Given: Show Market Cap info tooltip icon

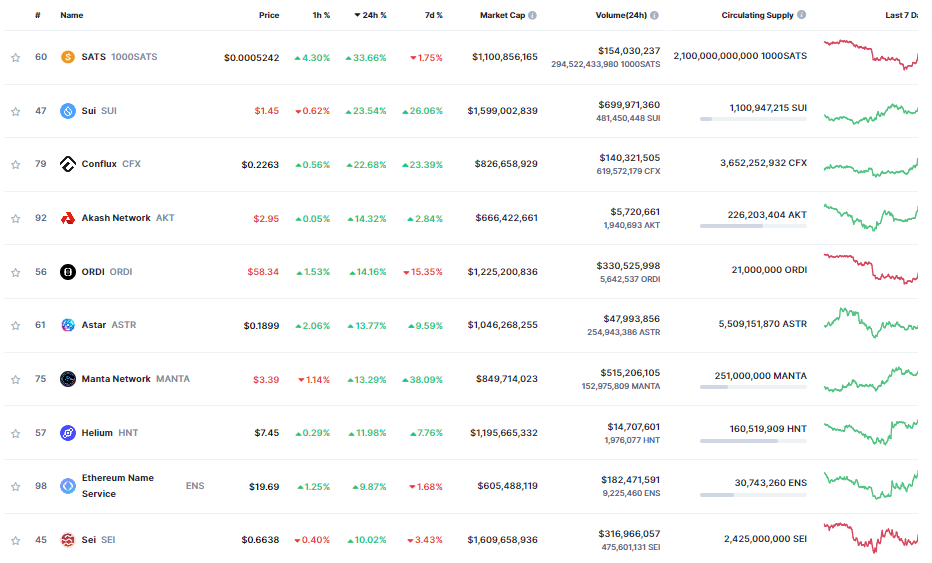Looking at the screenshot, I should point(532,15).
